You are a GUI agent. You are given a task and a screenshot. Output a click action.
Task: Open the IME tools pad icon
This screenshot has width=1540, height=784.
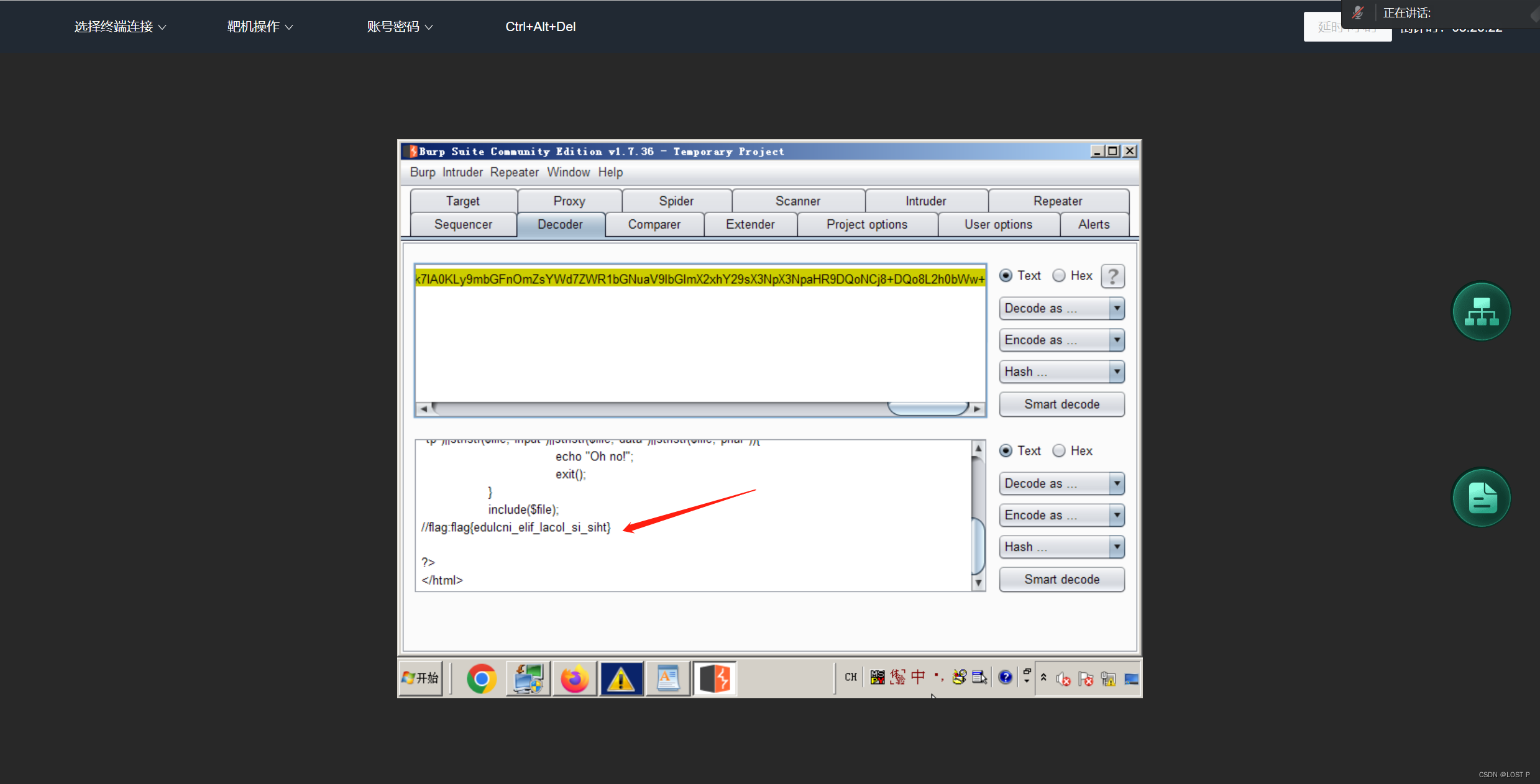(x=960, y=677)
